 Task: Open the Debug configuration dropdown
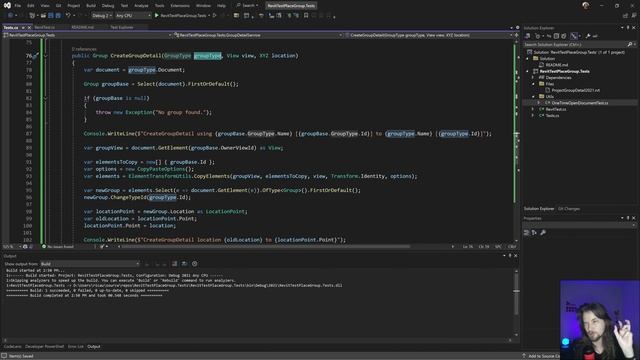(102, 16)
